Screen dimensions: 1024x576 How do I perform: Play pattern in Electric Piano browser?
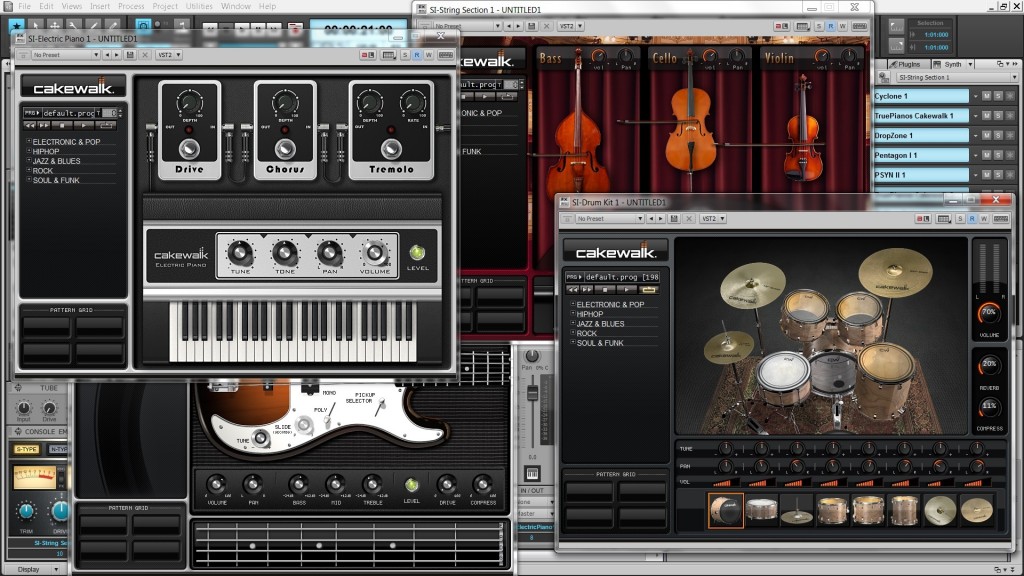(84, 125)
